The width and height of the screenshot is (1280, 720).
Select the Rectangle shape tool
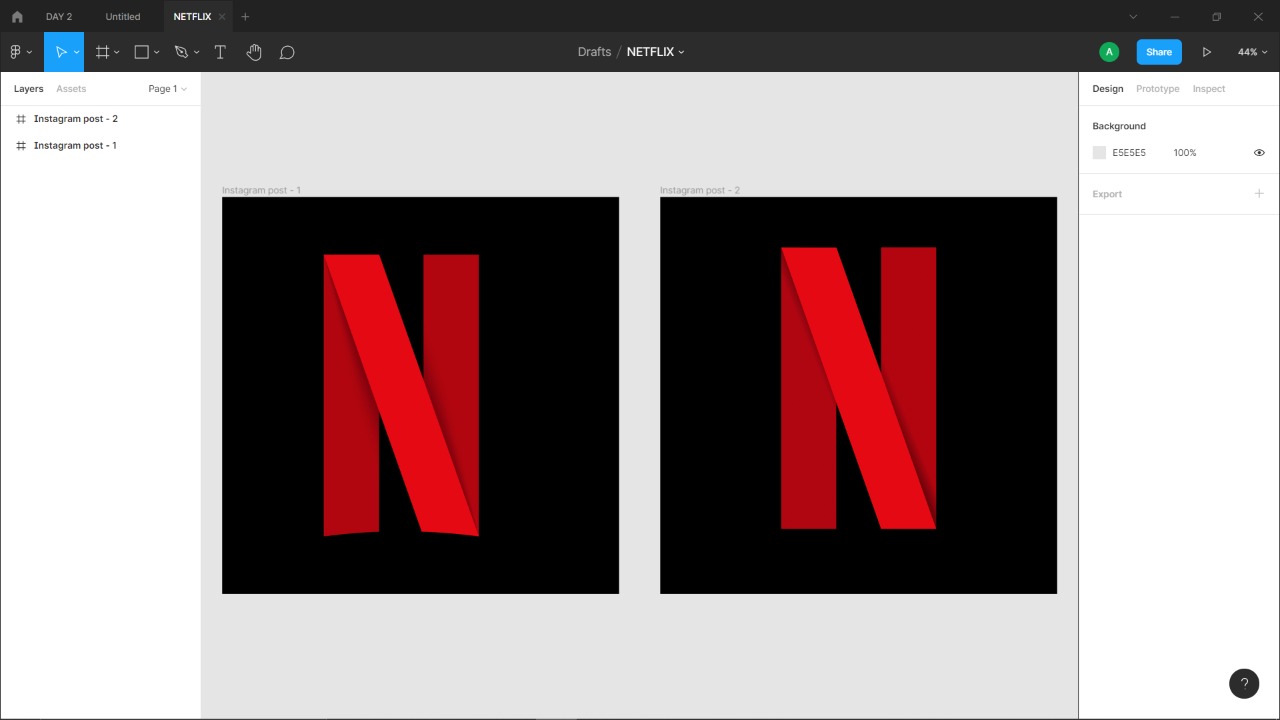(142, 52)
